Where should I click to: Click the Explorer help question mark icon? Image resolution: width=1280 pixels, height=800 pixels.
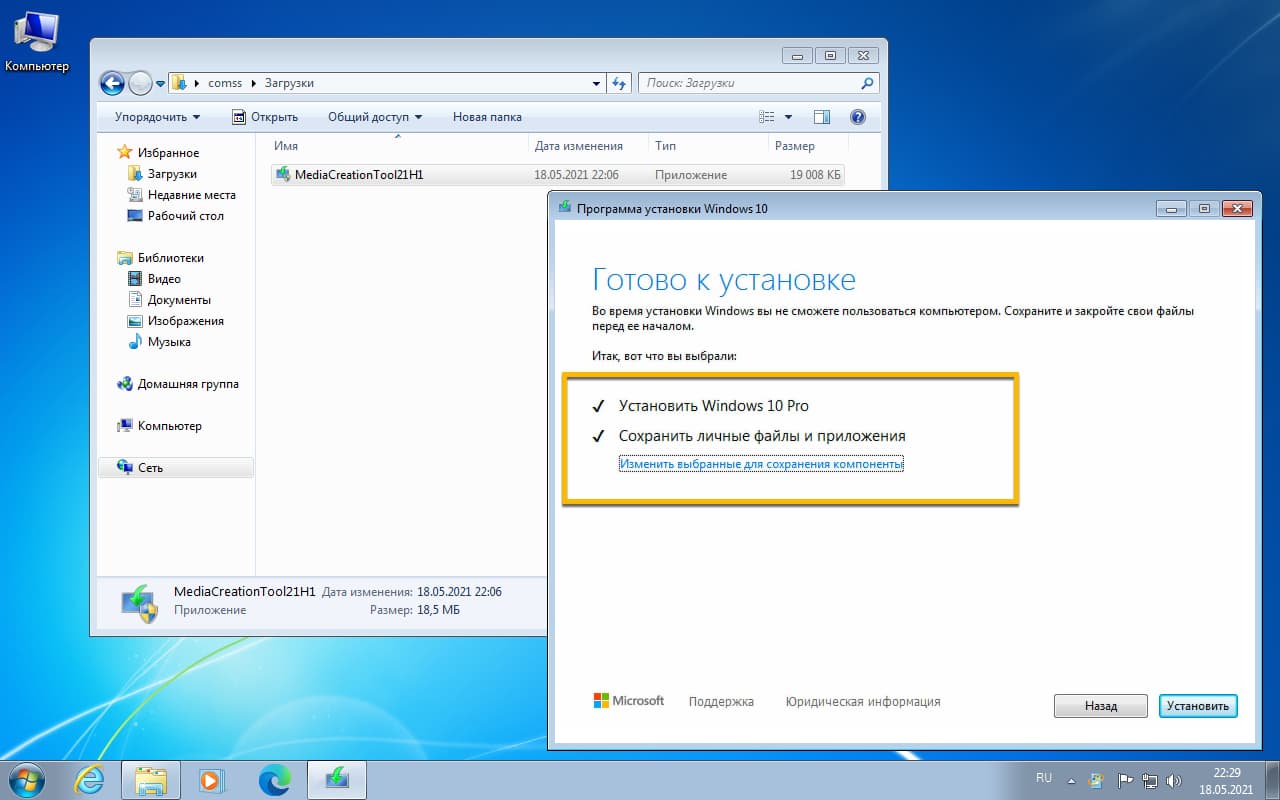[x=857, y=117]
